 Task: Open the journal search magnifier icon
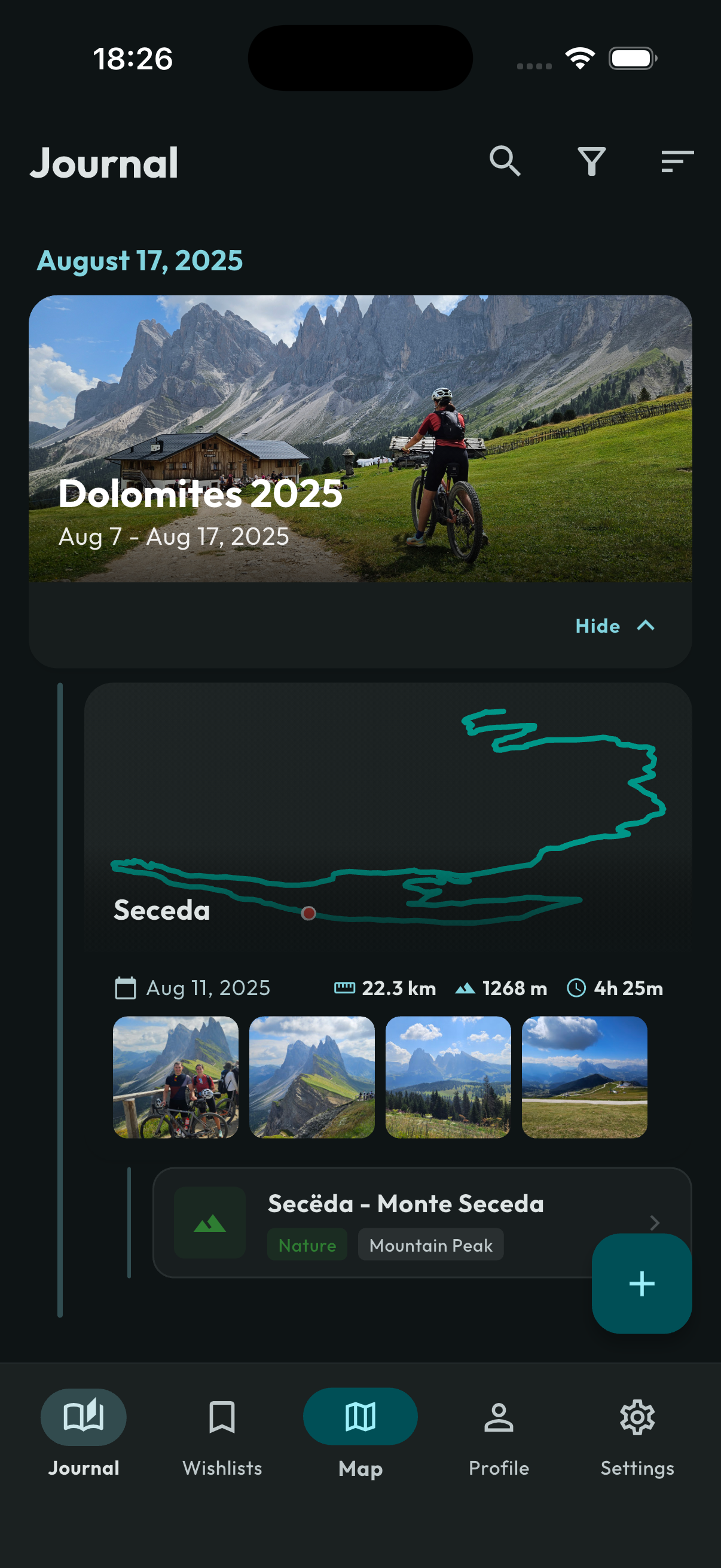[505, 161]
